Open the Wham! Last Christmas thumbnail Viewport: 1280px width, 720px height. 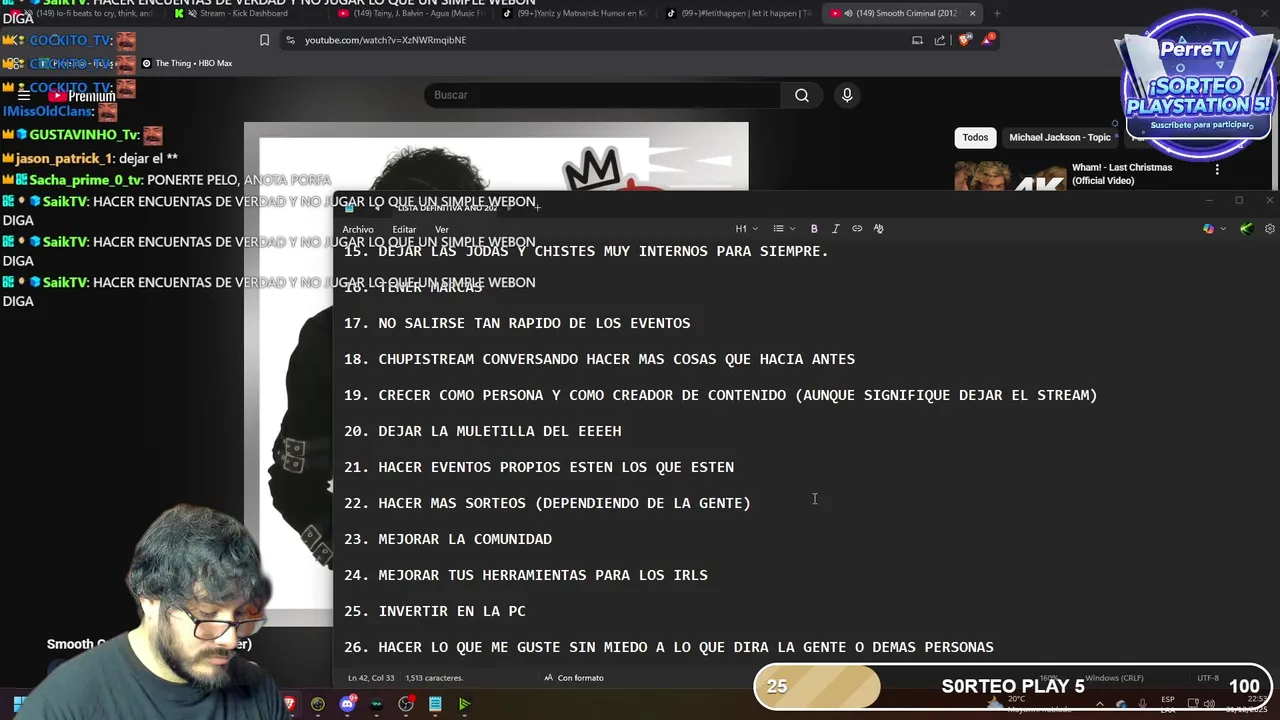point(1008,176)
